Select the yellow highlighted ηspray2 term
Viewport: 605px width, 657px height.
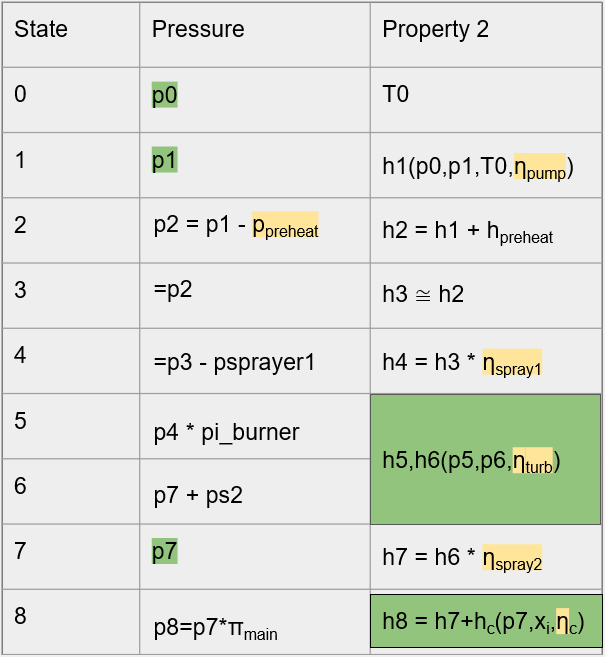tap(512, 558)
